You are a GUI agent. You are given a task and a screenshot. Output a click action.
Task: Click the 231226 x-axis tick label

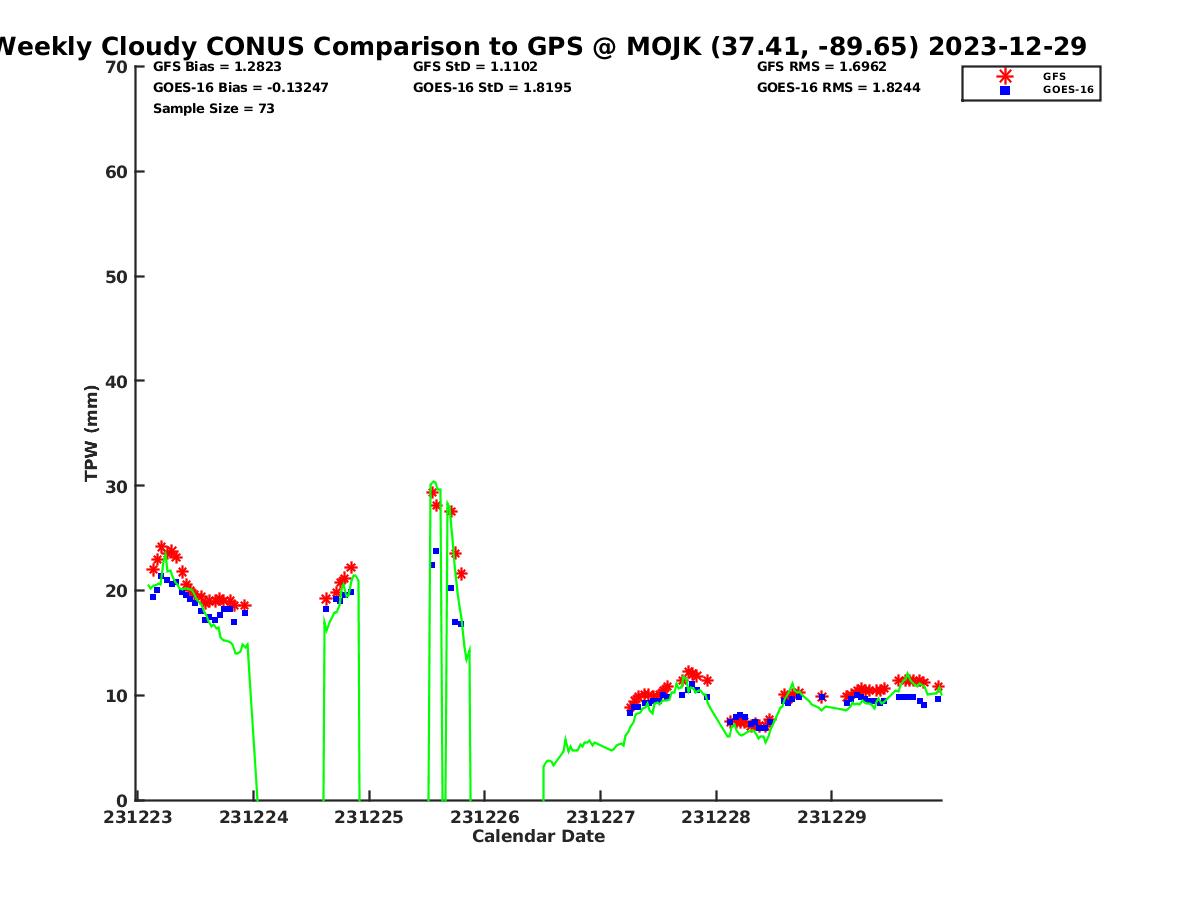point(485,817)
